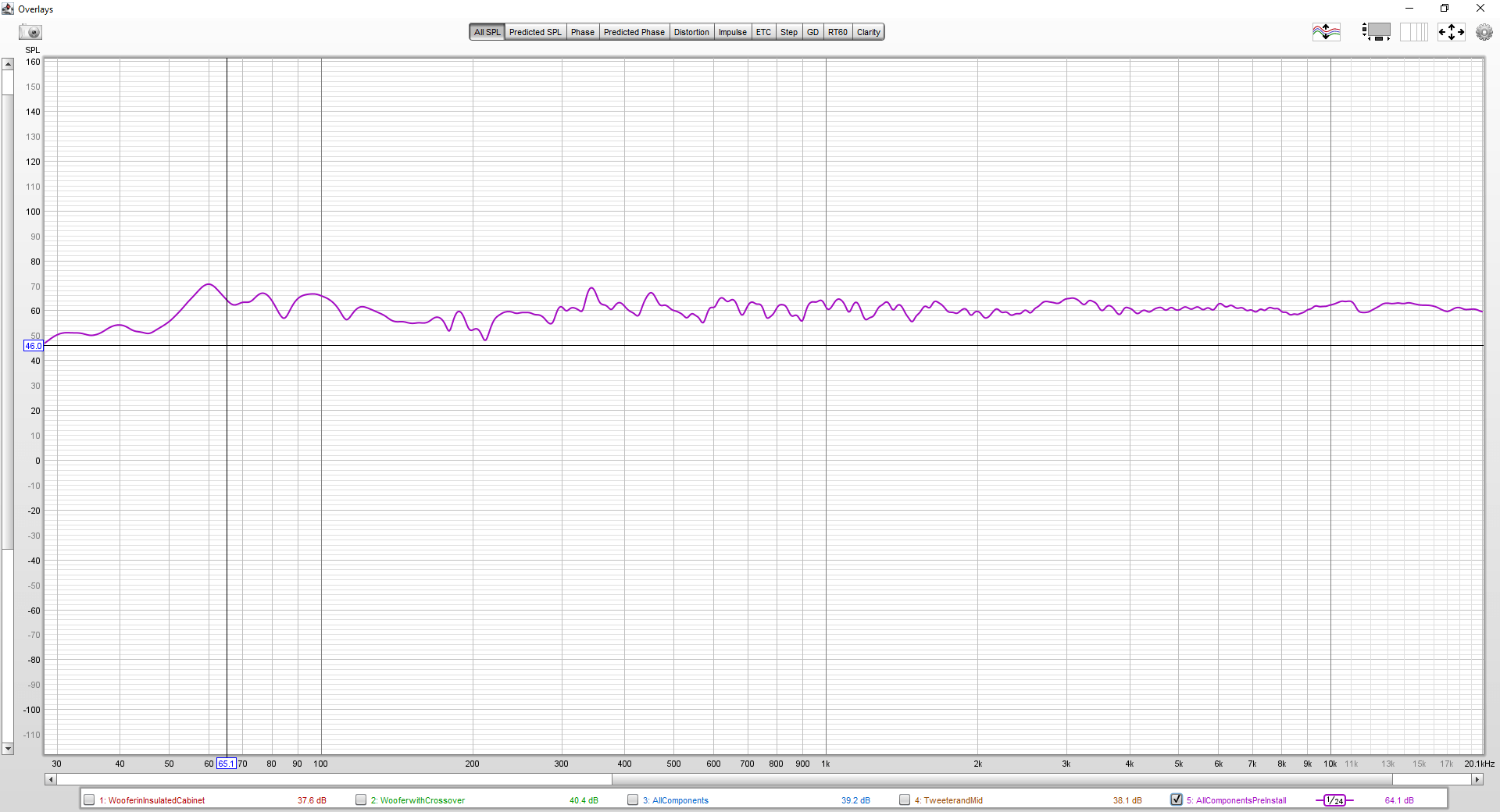Viewport: 1500px width, 812px height.
Task: Click the WooferwithCrossover legend label
Action: coord(418,800)
